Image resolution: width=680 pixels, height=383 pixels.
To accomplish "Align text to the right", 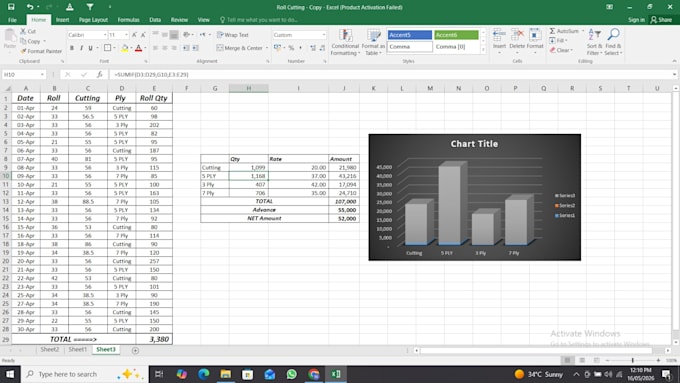I will tap(174, 48).
